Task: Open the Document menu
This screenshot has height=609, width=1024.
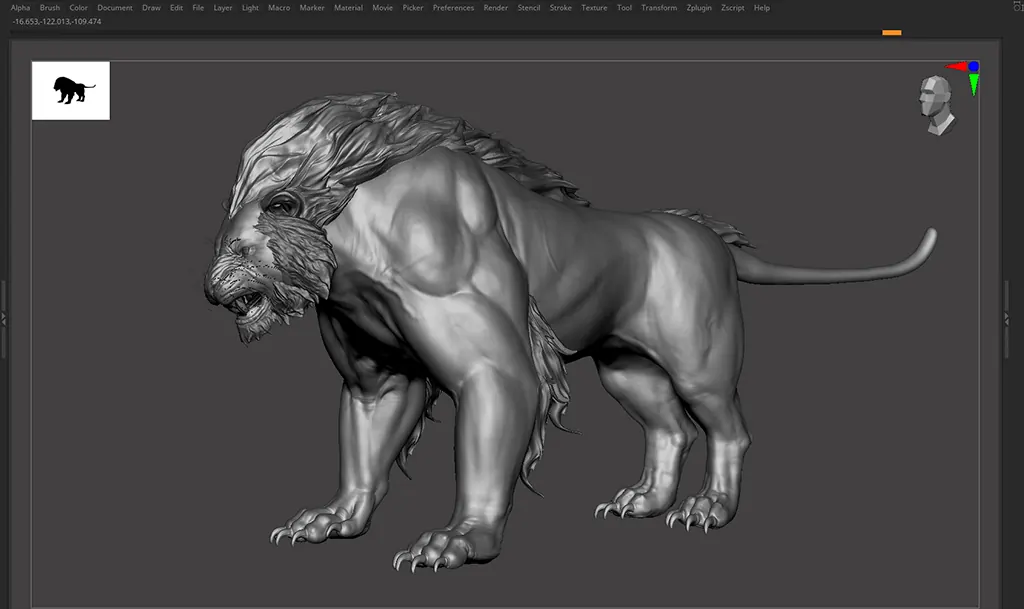Action: (115, 8)
